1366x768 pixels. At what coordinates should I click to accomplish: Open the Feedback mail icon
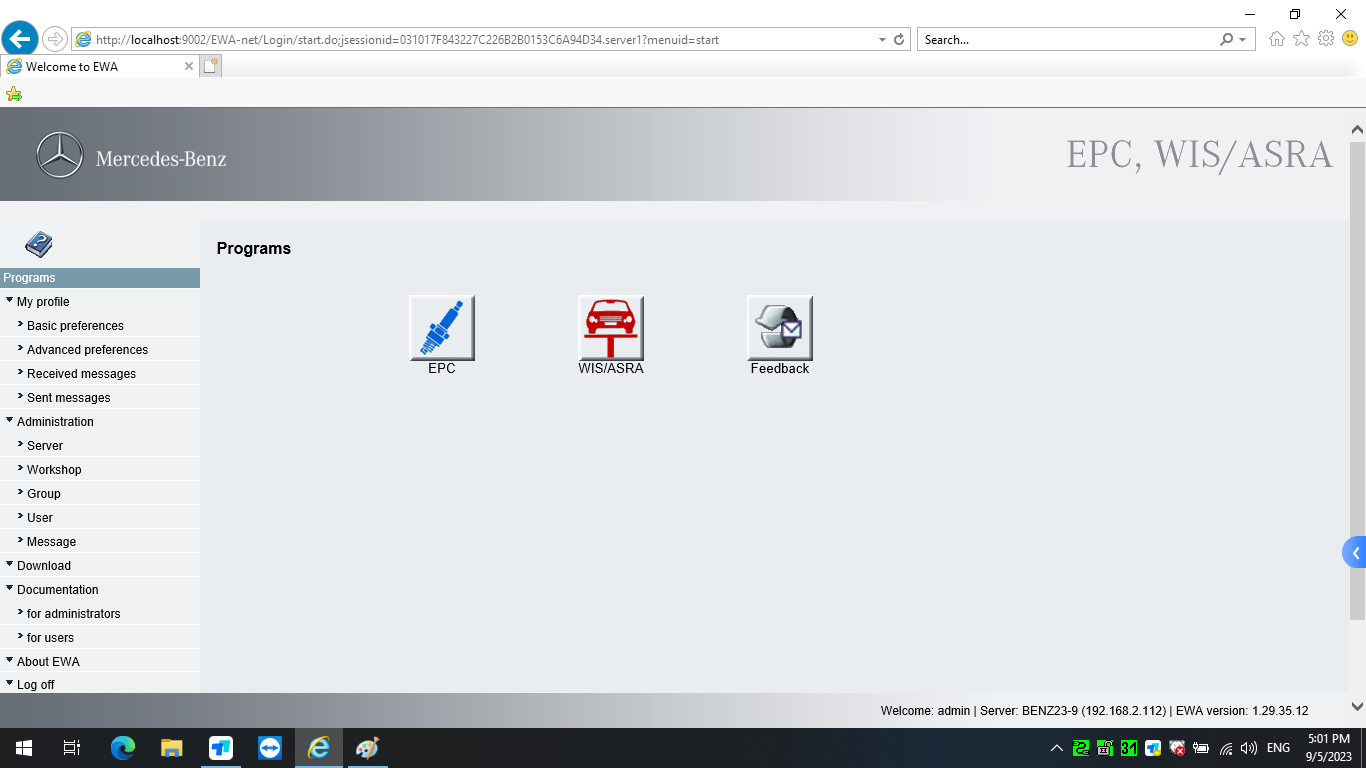pos(780,328)
